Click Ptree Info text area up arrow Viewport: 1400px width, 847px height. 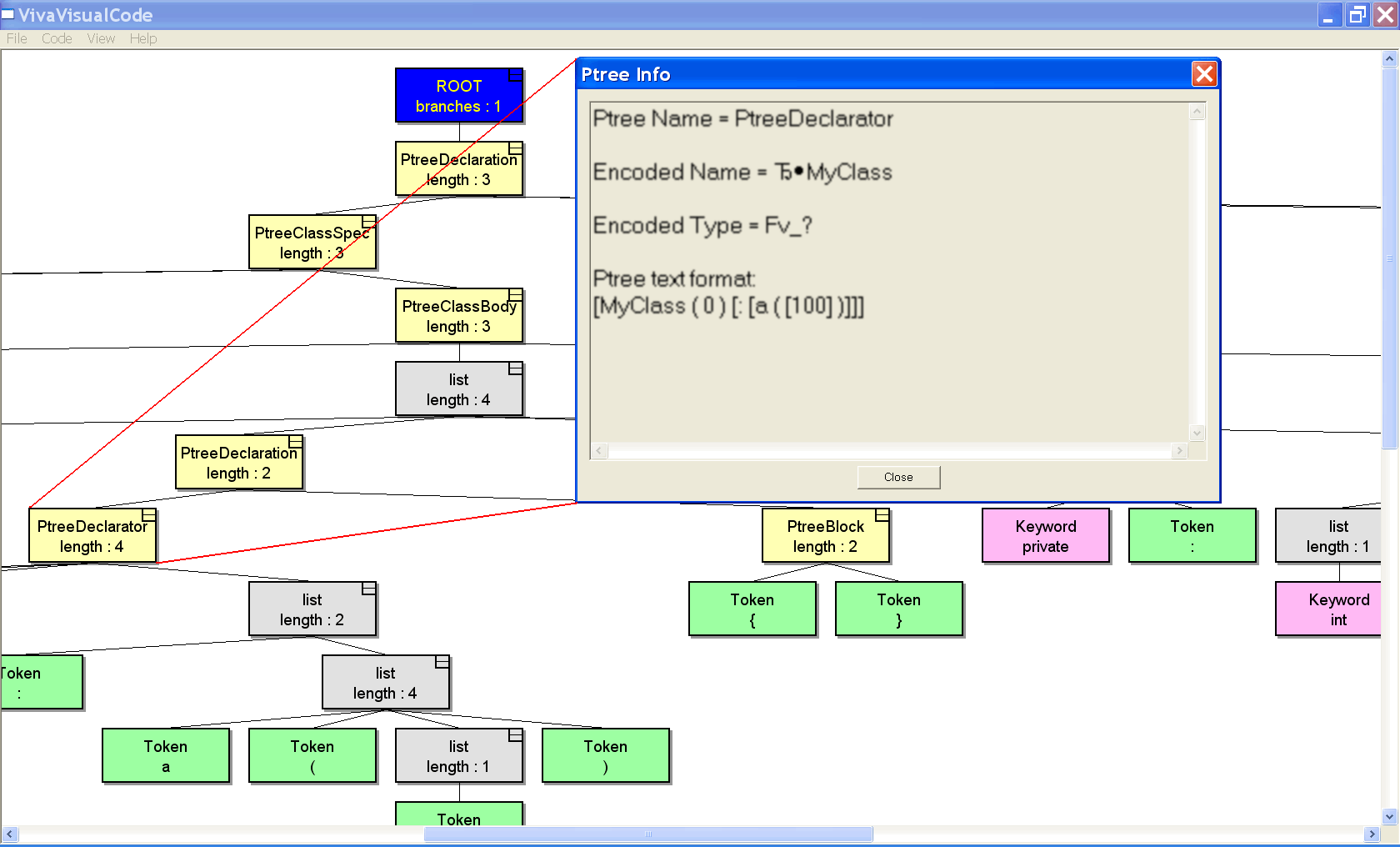[x=1197, y=111]
